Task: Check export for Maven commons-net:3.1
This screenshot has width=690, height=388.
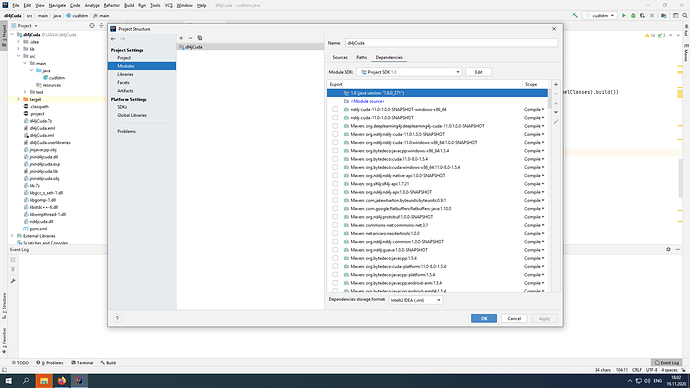Action: [x=335, y=225]
